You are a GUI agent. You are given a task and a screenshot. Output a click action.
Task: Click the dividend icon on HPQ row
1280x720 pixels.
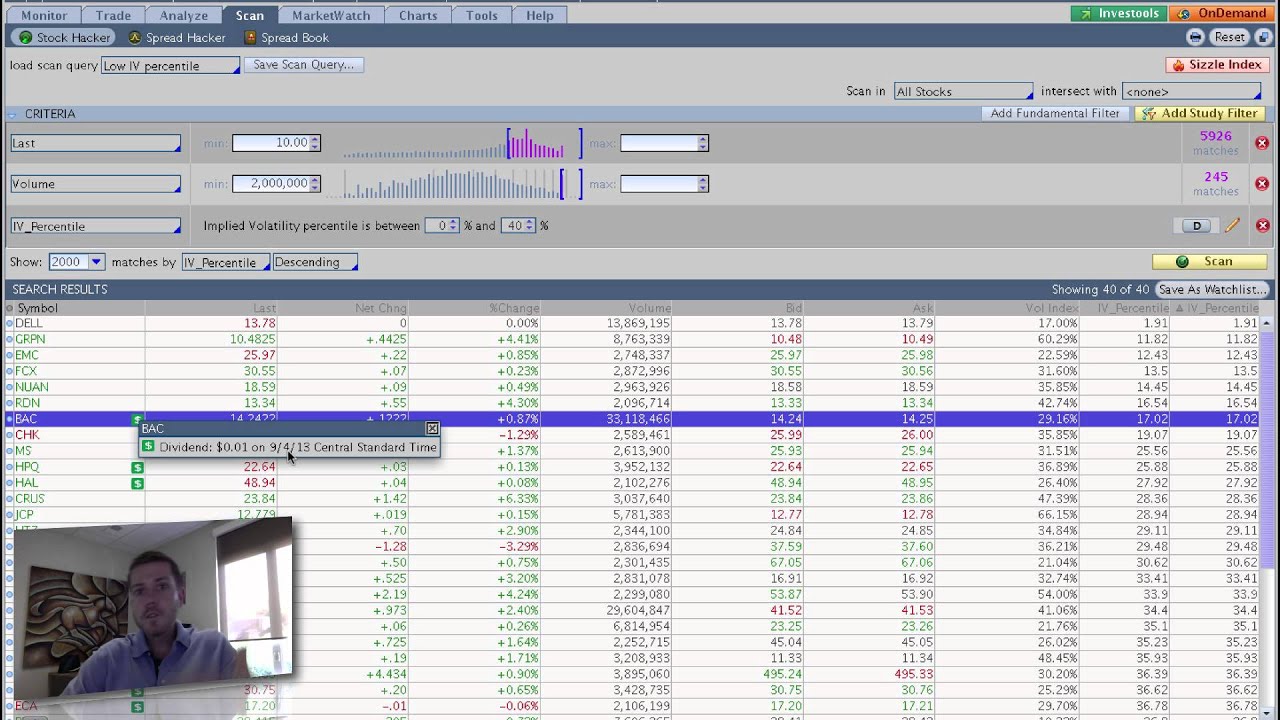point(137,467)
